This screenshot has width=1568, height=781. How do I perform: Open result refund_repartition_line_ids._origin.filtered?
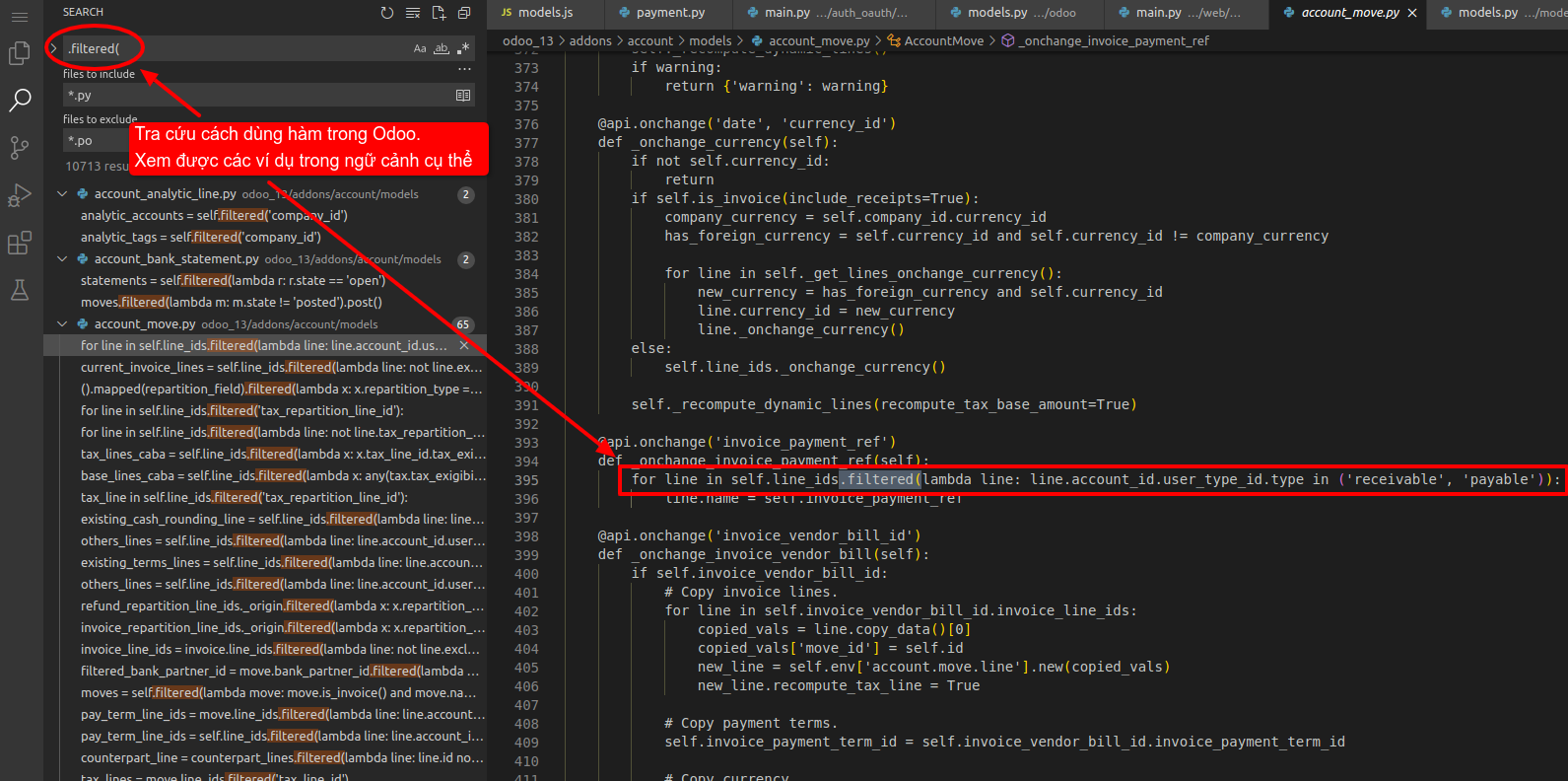[x=283, y=606]
